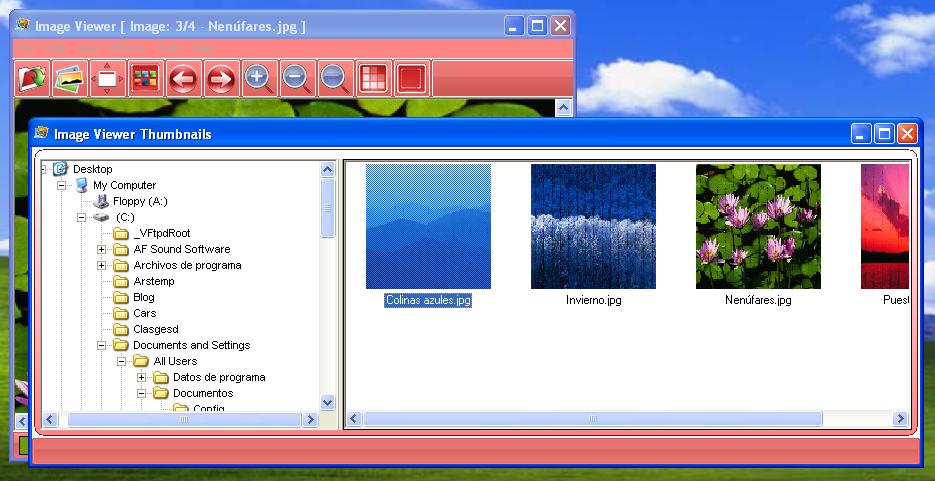Collapse the Desktop tree node
Image resolution: width=935 pixels, height=481 pixels.
44,169
